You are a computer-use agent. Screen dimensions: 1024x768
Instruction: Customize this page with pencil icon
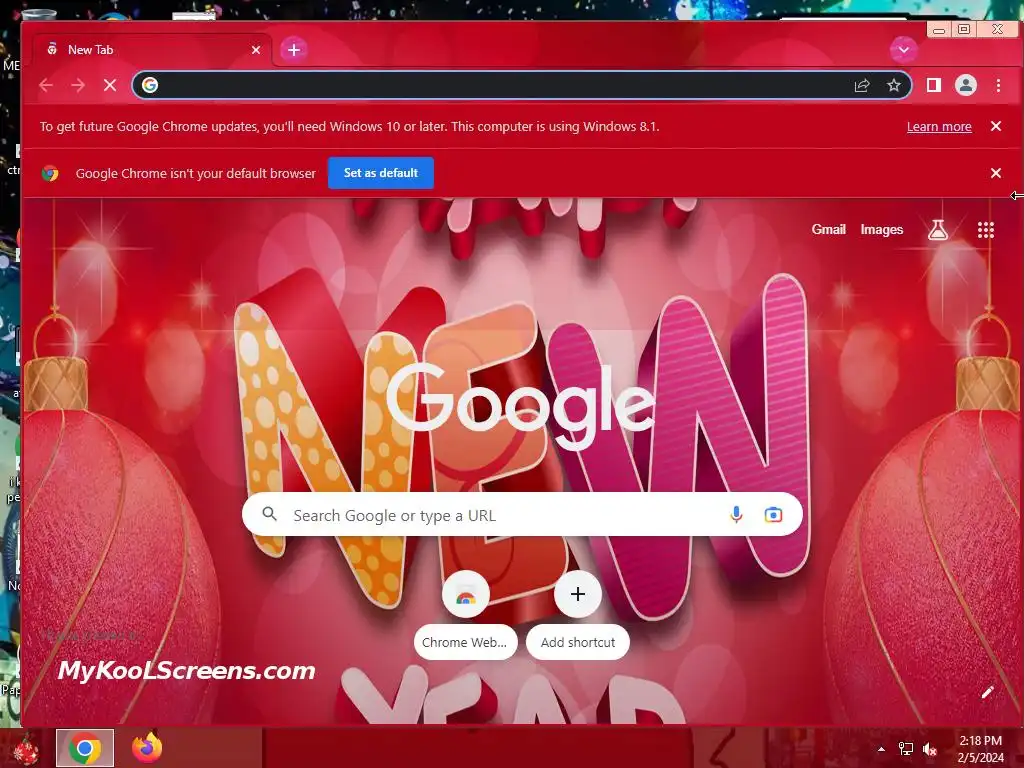(x=987, y=692)
